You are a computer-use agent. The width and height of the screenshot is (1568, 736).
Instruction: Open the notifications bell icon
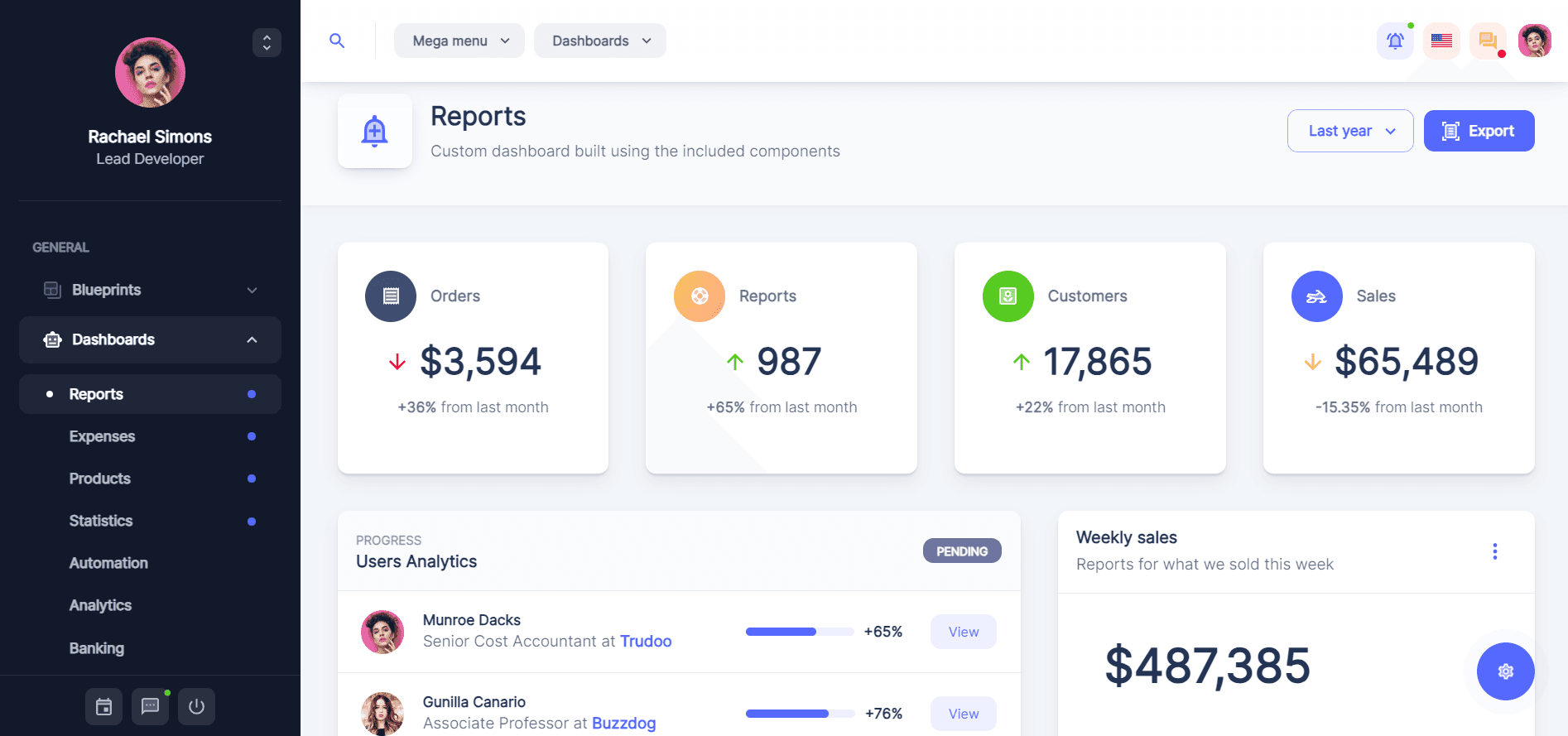[1395, 41]
